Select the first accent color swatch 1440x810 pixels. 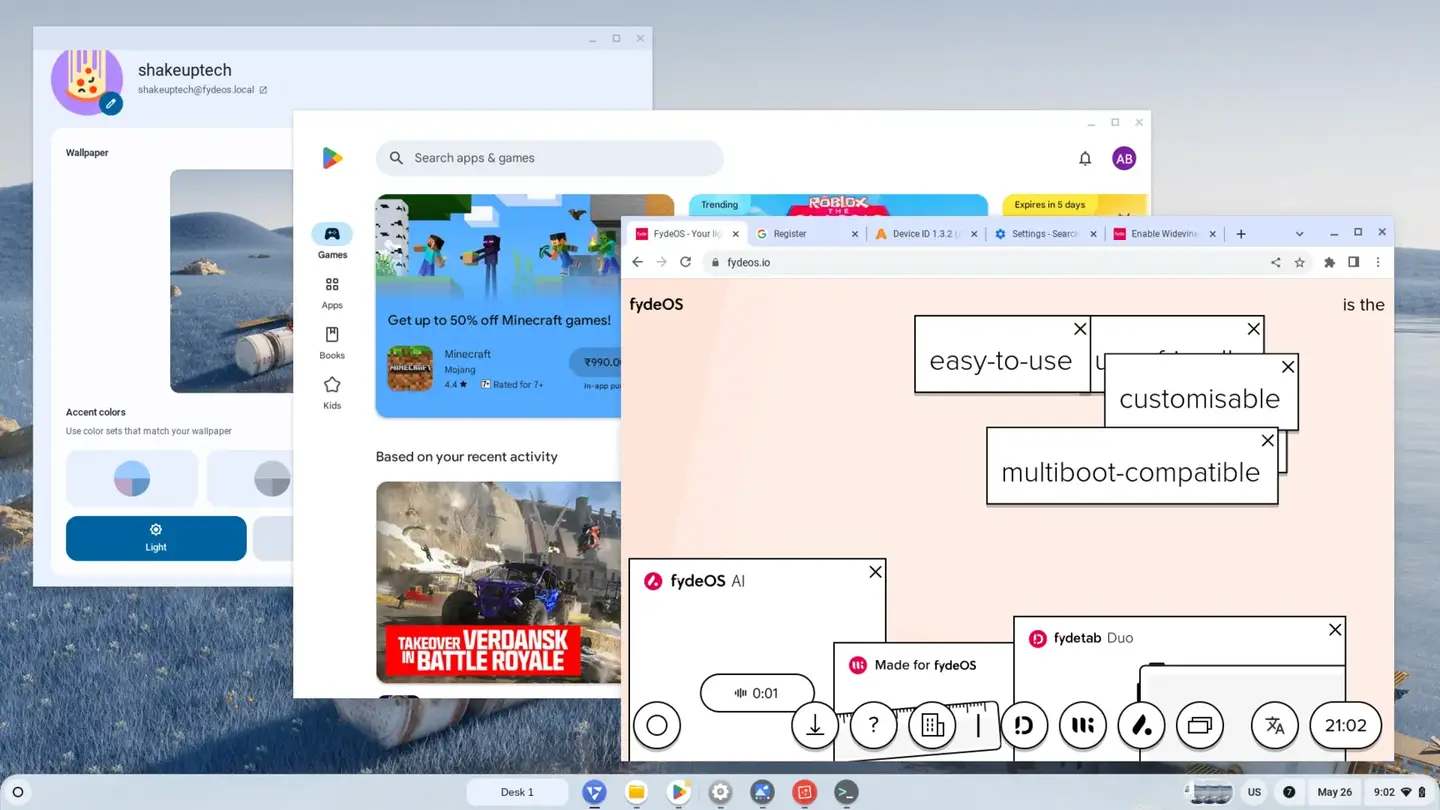click(132, 478)
